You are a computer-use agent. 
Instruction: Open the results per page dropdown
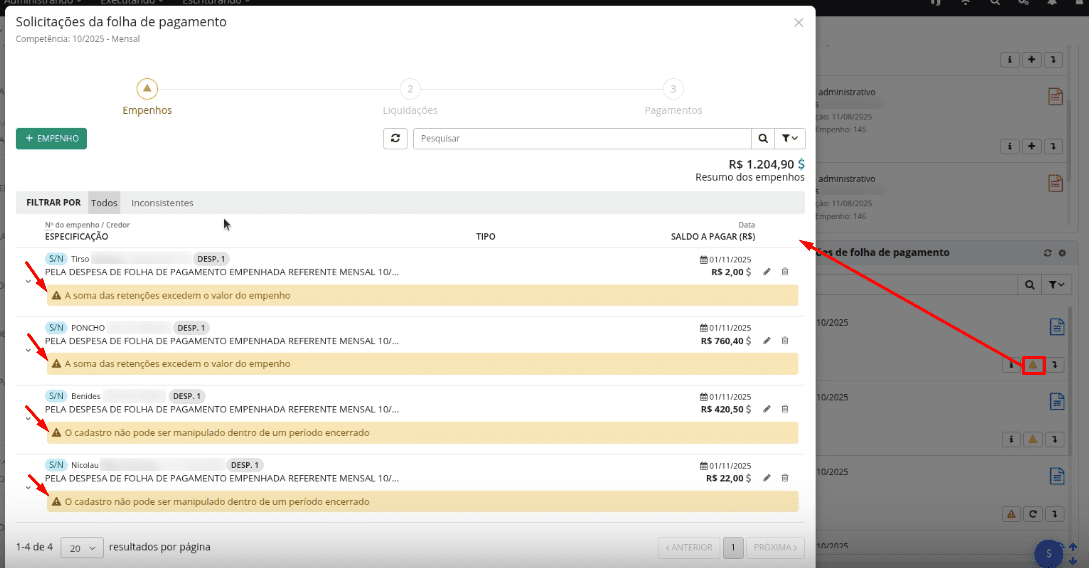click(x=82, y=547)
